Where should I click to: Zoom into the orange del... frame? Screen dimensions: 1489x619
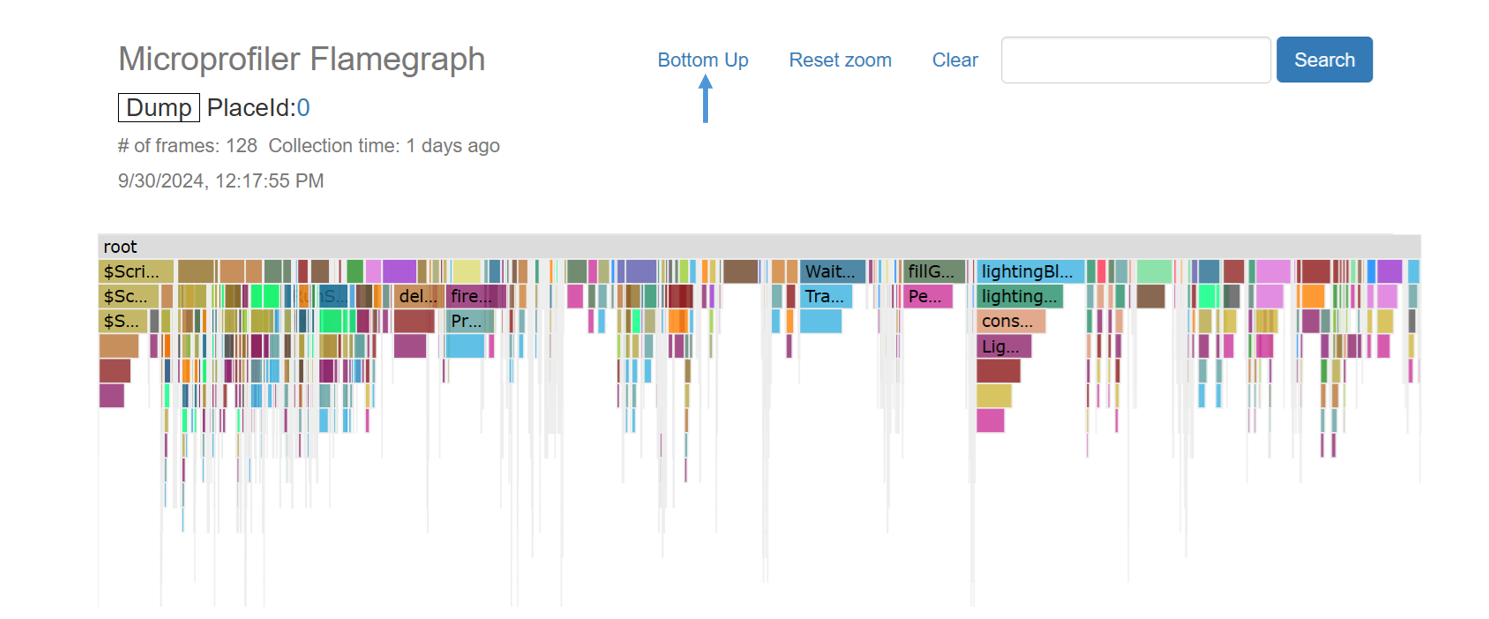pyautogui.click(x=419, y=297)
